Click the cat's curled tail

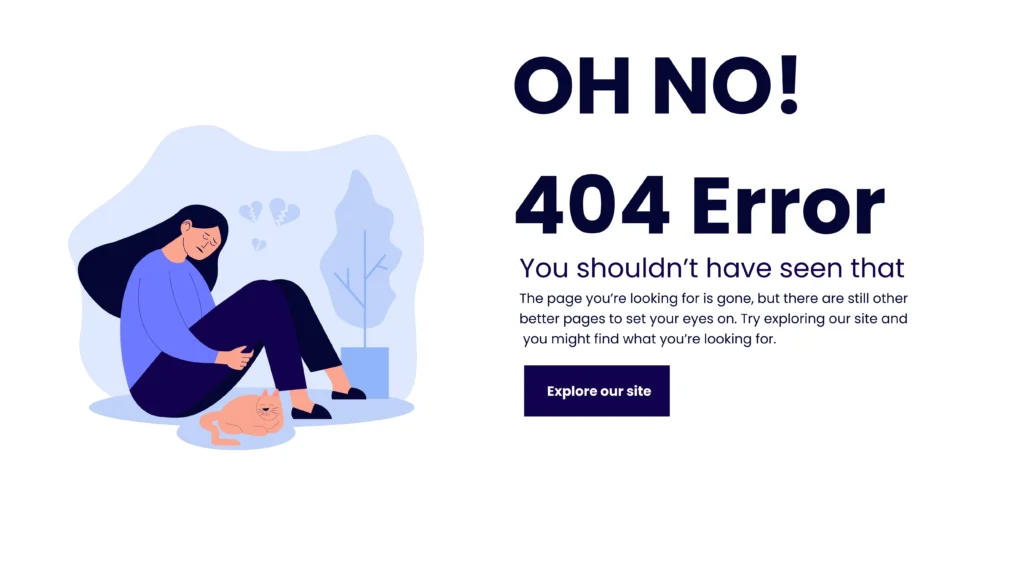click(216, 432)
